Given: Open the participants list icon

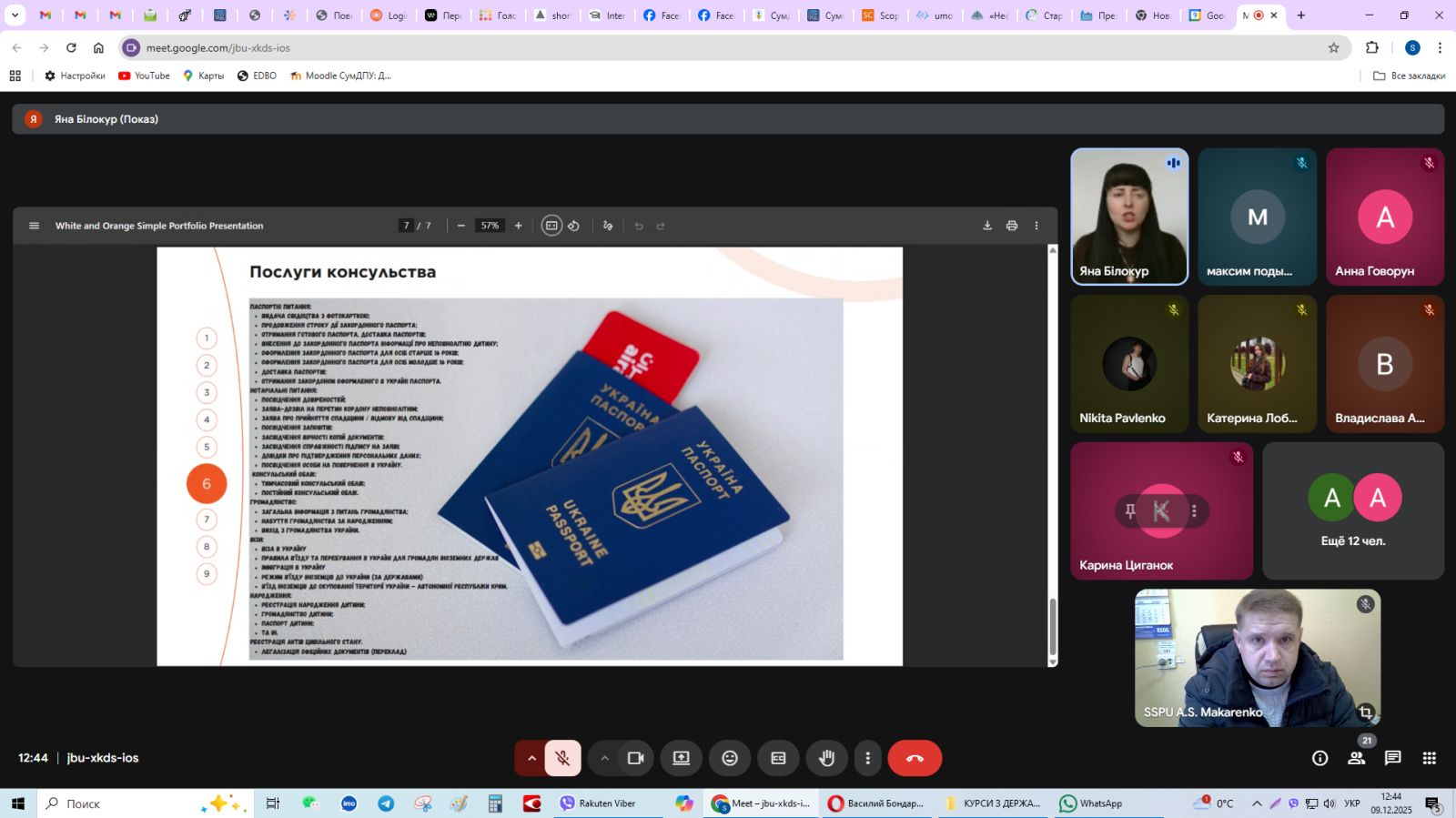Looking at the screenshot, I should (1356, 758).
